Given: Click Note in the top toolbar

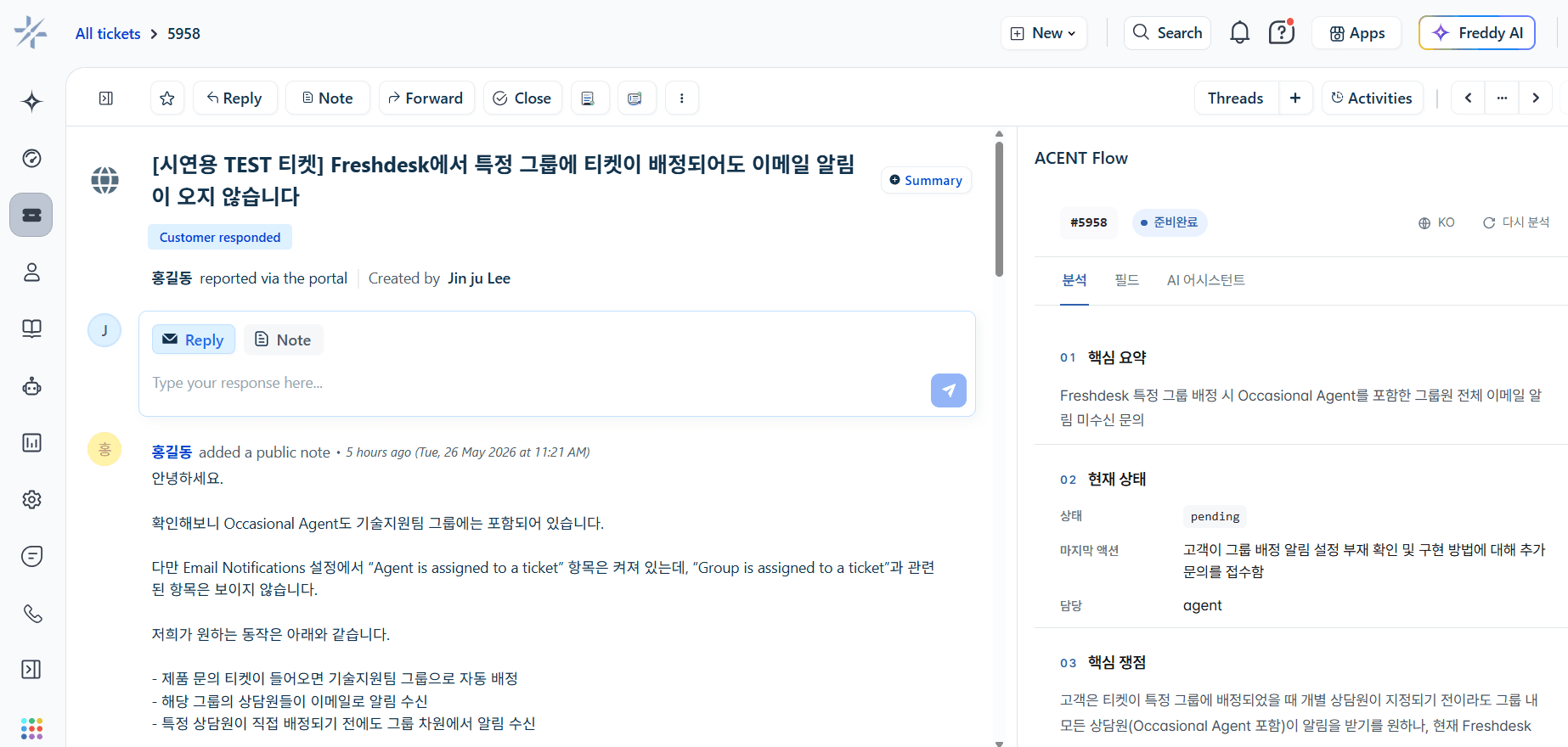Looking at the screenshot, I should (x=328, y=98).
